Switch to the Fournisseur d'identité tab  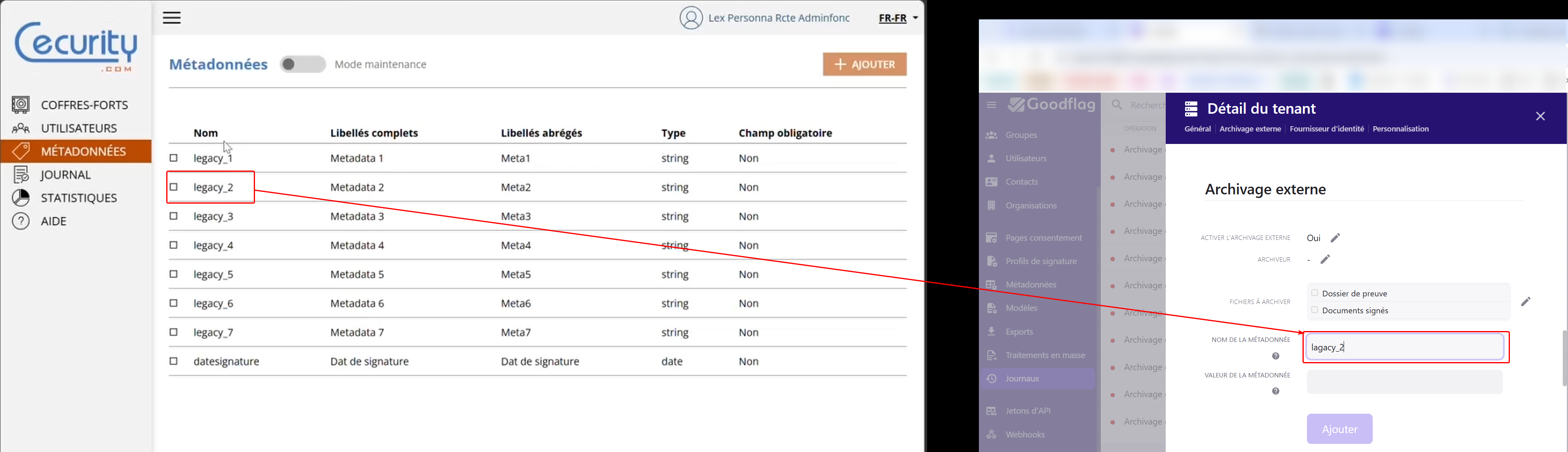1327,129
